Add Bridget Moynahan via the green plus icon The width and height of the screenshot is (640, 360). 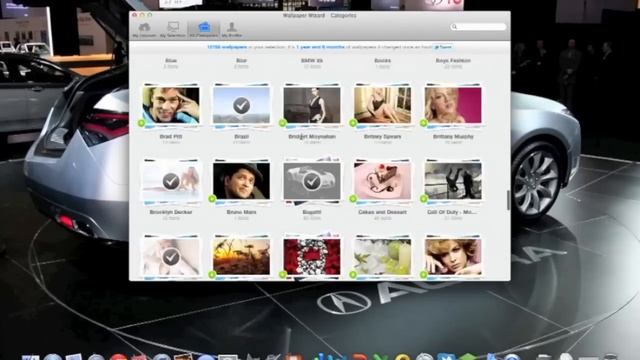pos(282,123)
